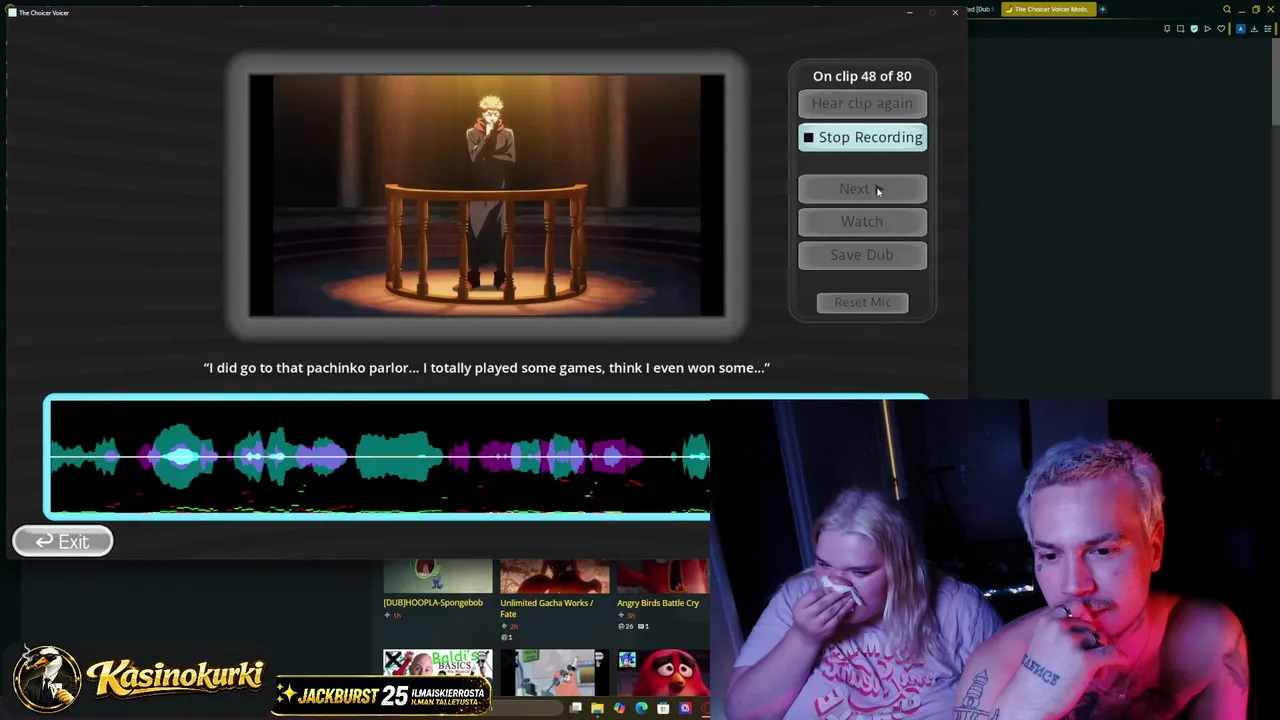Open the Angry Birds Battle Cry thumbnail
Viewport: 1280px width, 720px height.
(x=663, y=577)
